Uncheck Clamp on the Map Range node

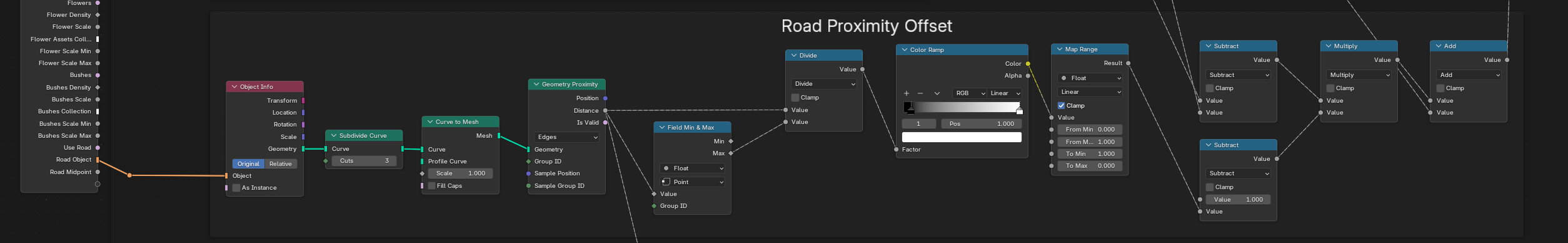[1062, 106]
